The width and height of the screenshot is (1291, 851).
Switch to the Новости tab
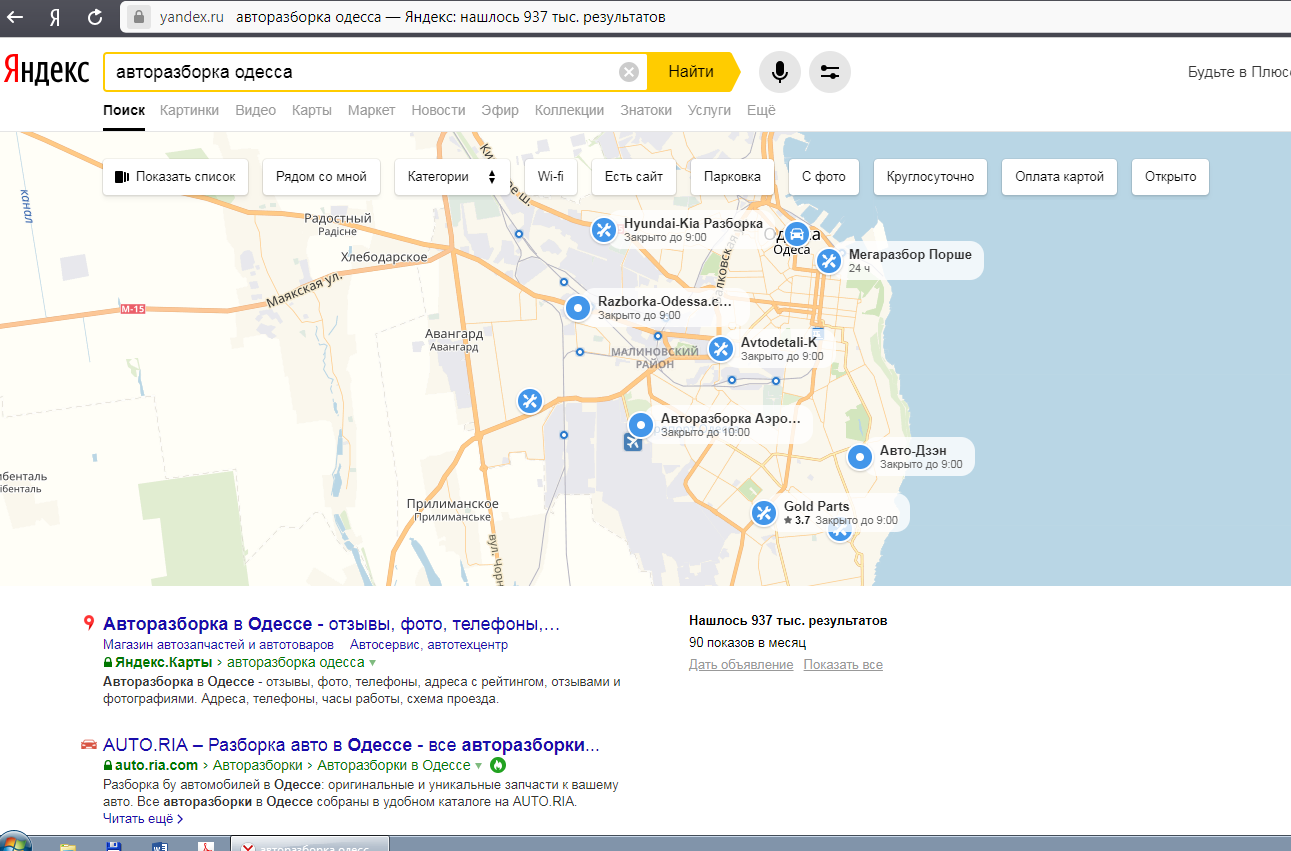(438, 110)
